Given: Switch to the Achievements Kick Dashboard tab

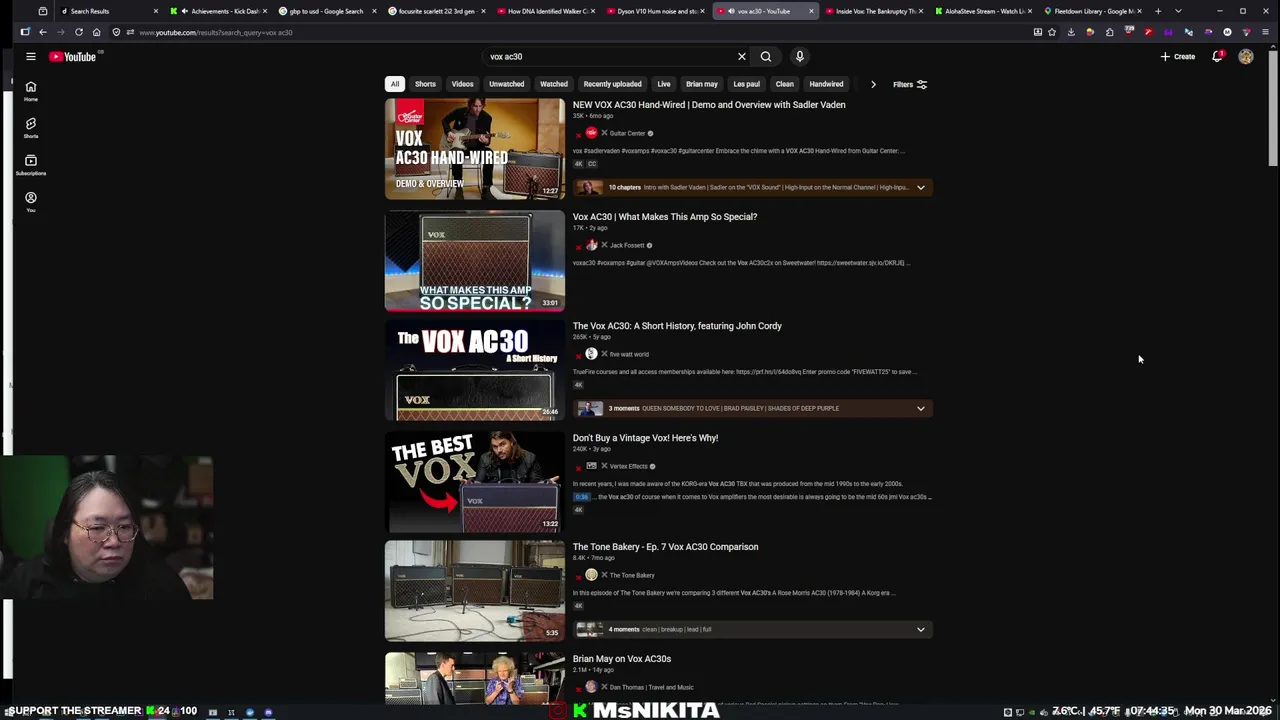Looking at the screenshot, I should point(217,11).
